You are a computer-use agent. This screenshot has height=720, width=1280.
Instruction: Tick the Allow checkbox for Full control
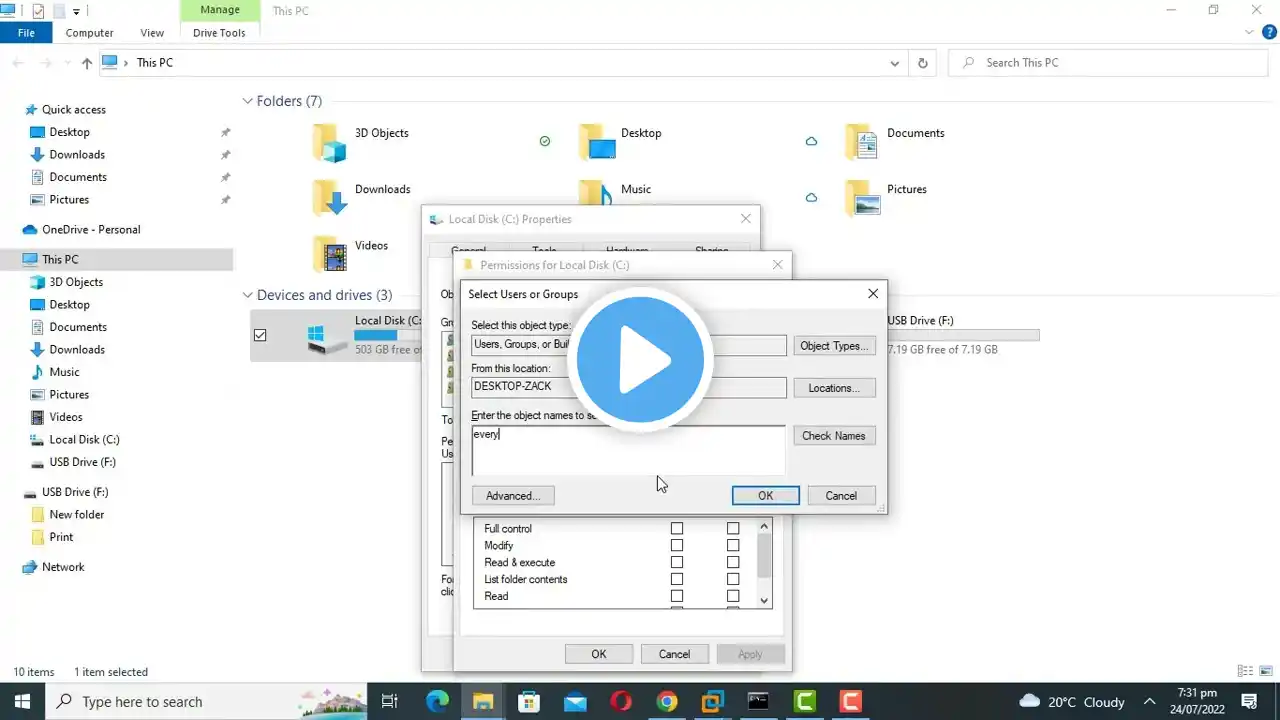click(x=677, y=529)
